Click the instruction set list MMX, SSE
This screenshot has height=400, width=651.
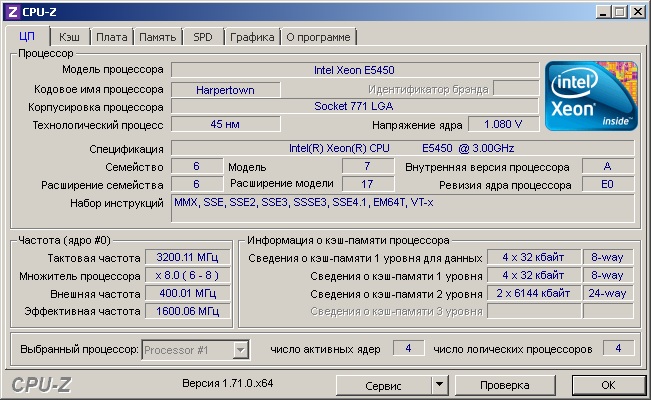(x=403, y=208)
